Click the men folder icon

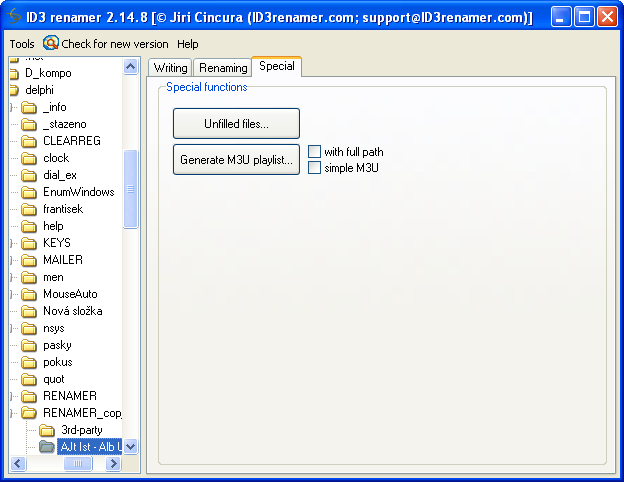pyautogui.click(x=29, y=277)
